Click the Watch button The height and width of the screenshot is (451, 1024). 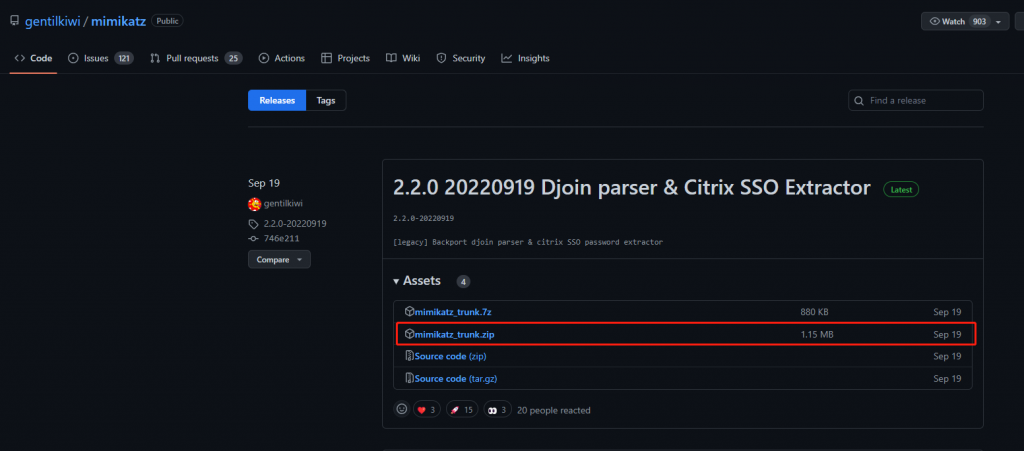[x=965, y=22]
